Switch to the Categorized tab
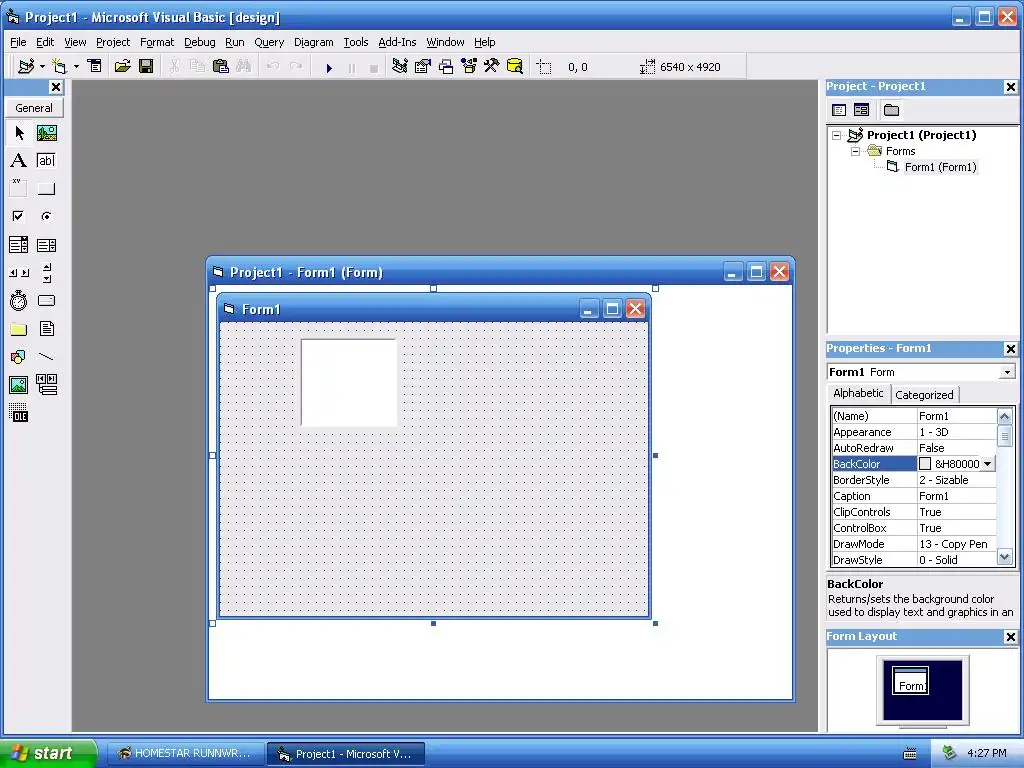Image resolution: width=1024 pixels, height=768 pixels. coord(923,394)
